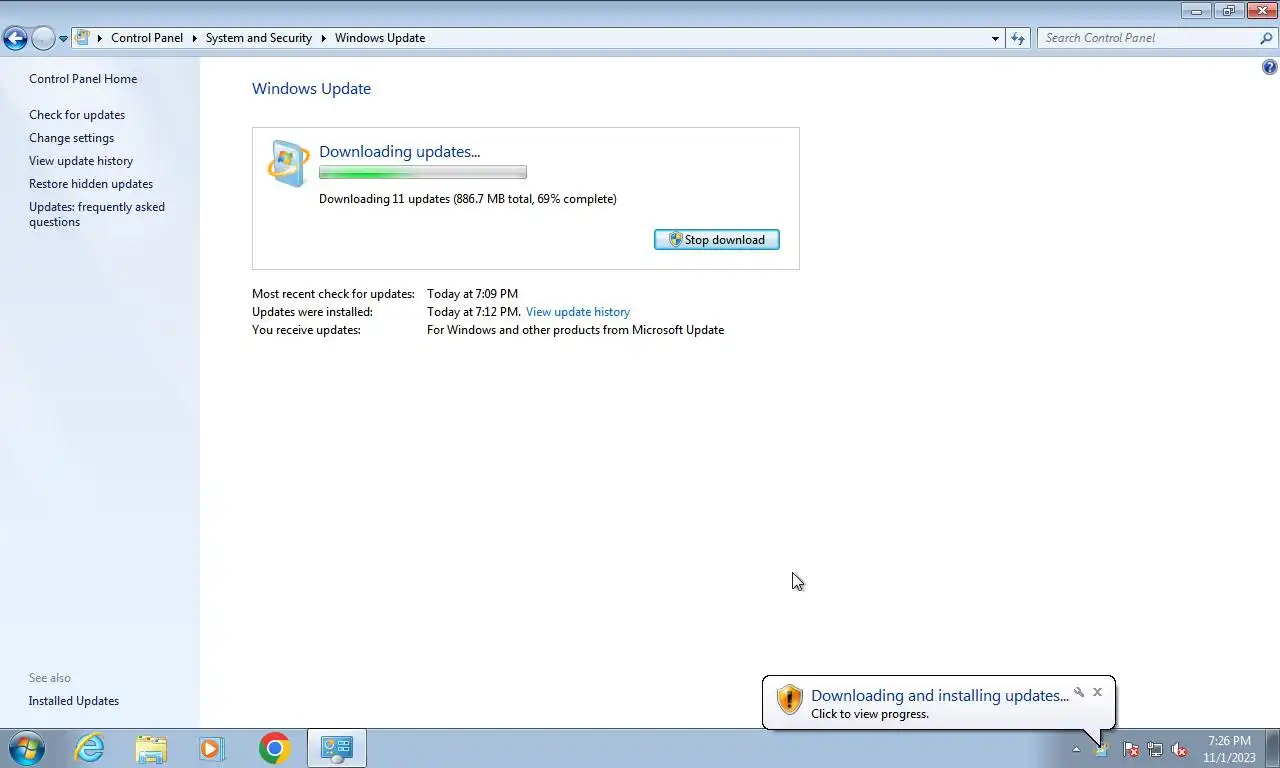Screen dimensions: 1280x768
Task: Click the muted volume tray icon
Action: [x=1179, y=749]
